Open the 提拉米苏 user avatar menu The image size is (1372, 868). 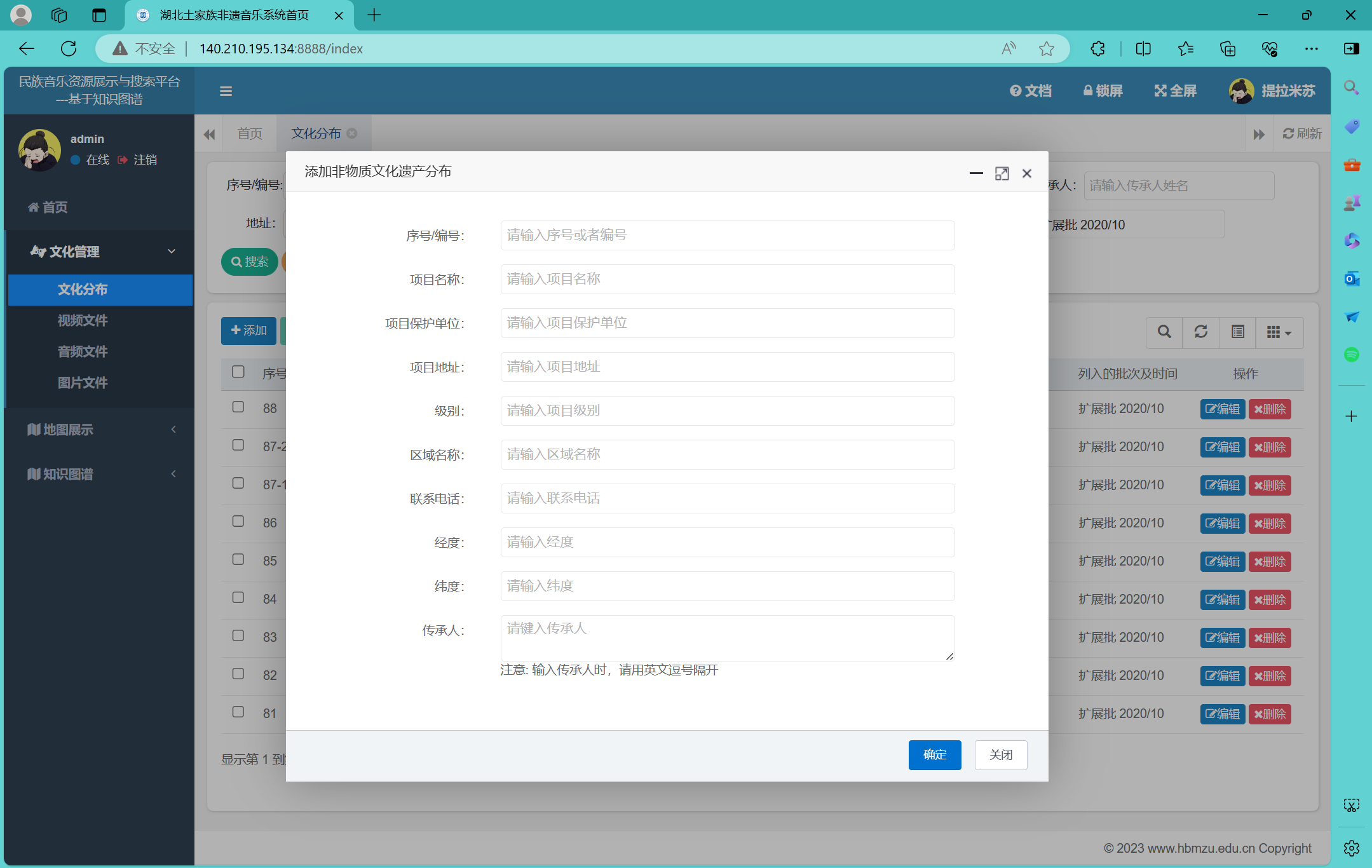(1272, 91)
